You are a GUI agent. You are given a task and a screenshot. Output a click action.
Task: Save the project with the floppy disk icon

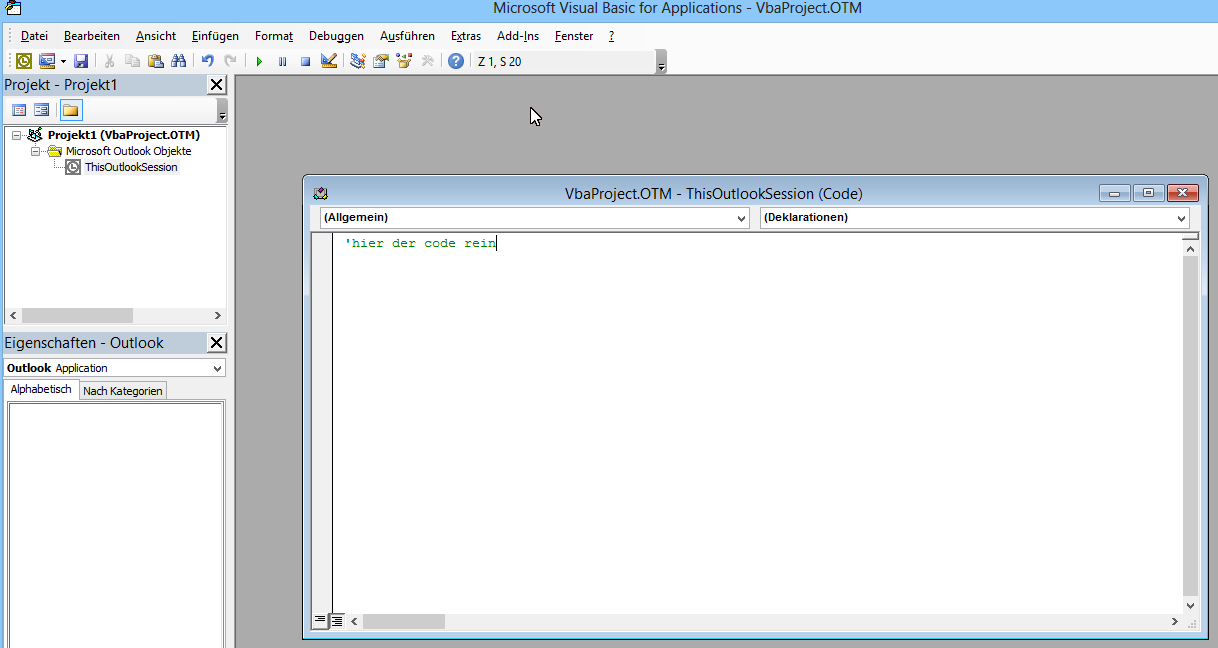tap(81, 61)
